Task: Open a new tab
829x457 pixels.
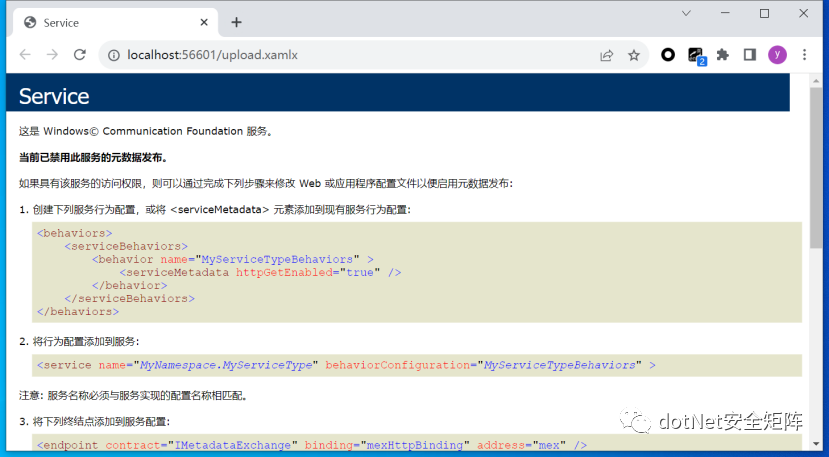Action: (x=236, y=22)
